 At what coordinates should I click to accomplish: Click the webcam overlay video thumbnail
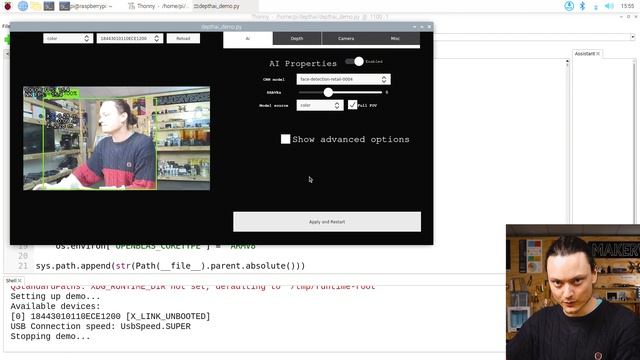click(x=573, y=292)
